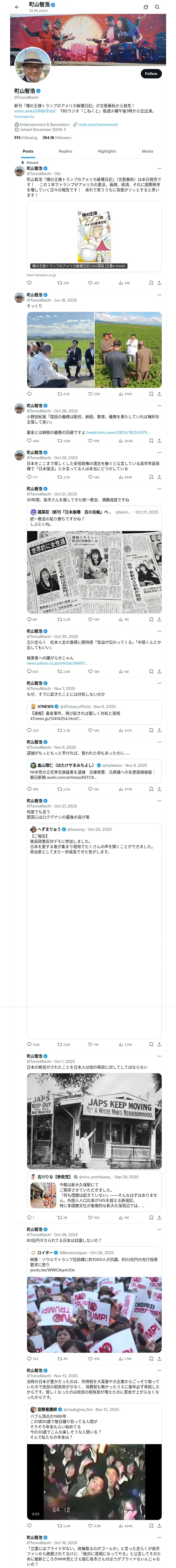Open the note.com/tomomachi link
Screen dimensions: 176x1568
point(98,125)
